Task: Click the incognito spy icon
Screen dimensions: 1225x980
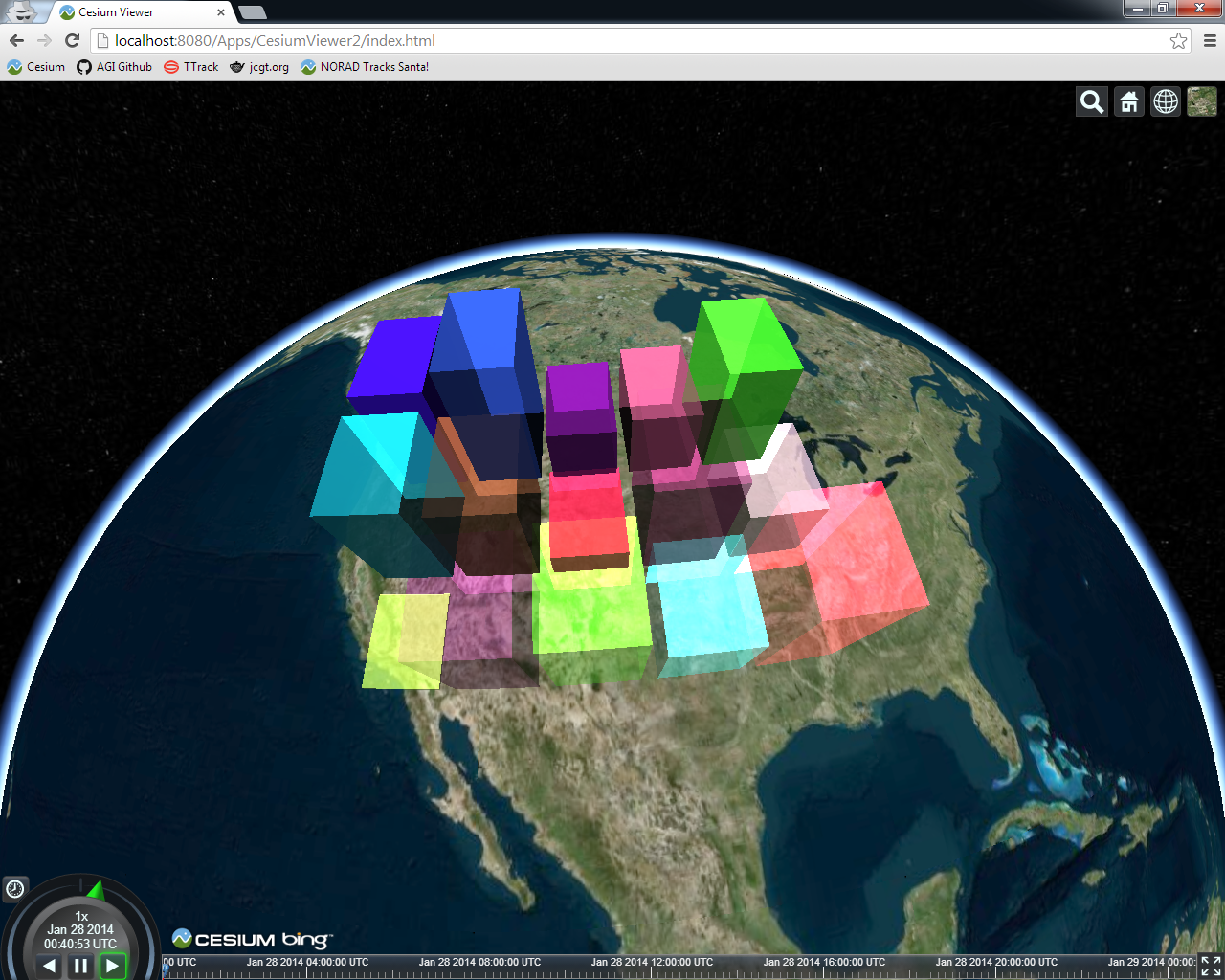Action: (21, 11)
